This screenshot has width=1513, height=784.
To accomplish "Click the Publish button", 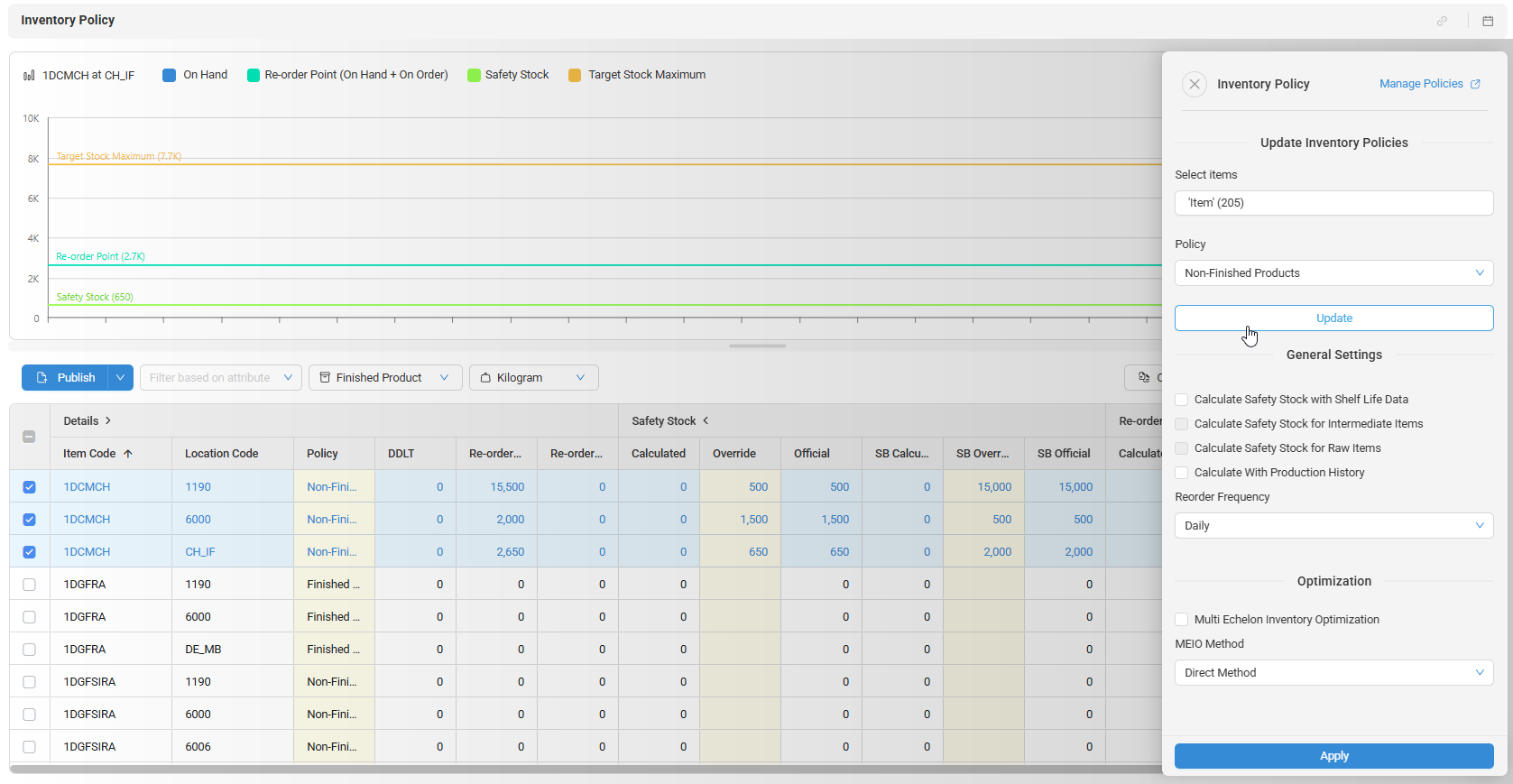I will (x=65, y=378).
